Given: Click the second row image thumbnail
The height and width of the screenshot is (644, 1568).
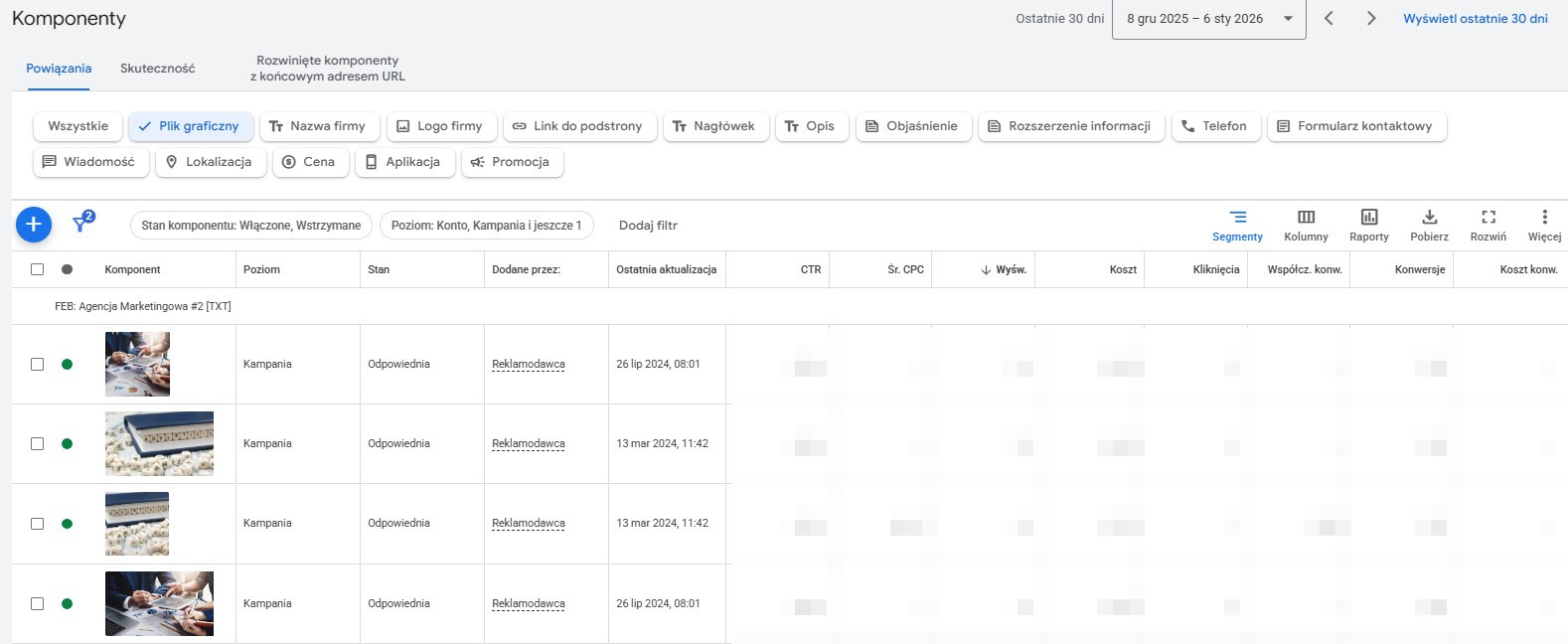Looking at the screenshot, I should [159, 443].
